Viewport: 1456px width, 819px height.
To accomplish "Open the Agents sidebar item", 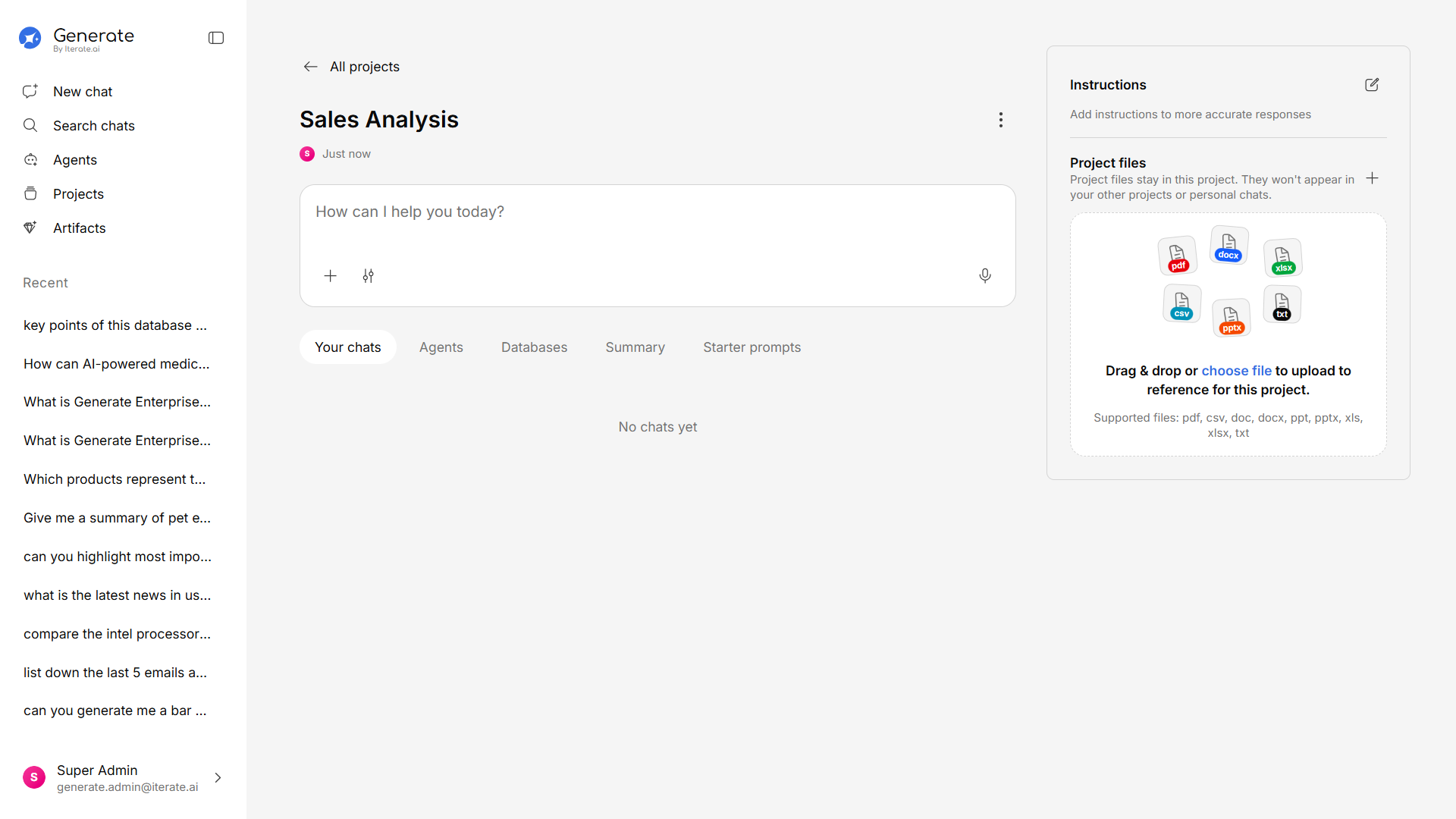I will [74, 160].
